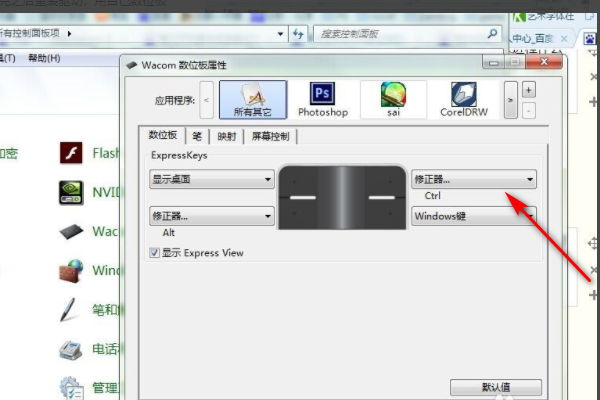Image resolution: width=600 pixels, height=400 pixels.
Task: Open the administrative tools gear icon
Action: click(x=71, y=388)
